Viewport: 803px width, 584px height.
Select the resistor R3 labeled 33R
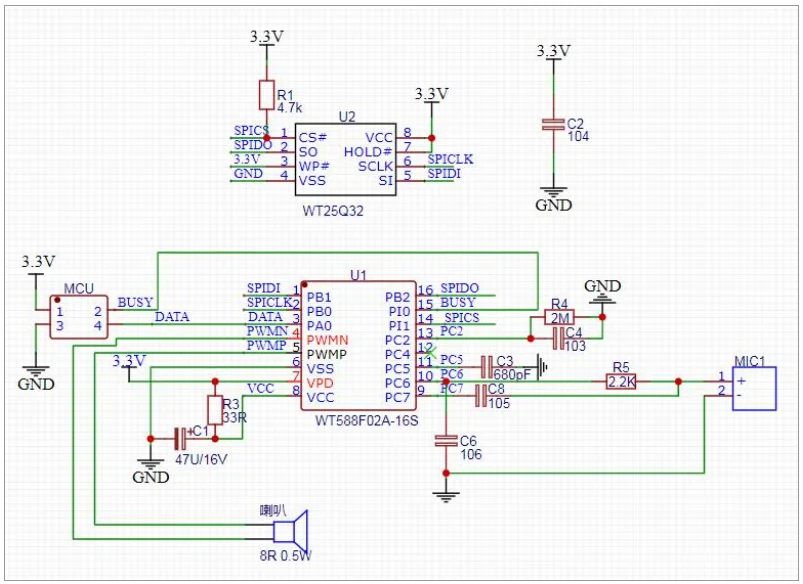pyautogui.click(x=215, y=408)
